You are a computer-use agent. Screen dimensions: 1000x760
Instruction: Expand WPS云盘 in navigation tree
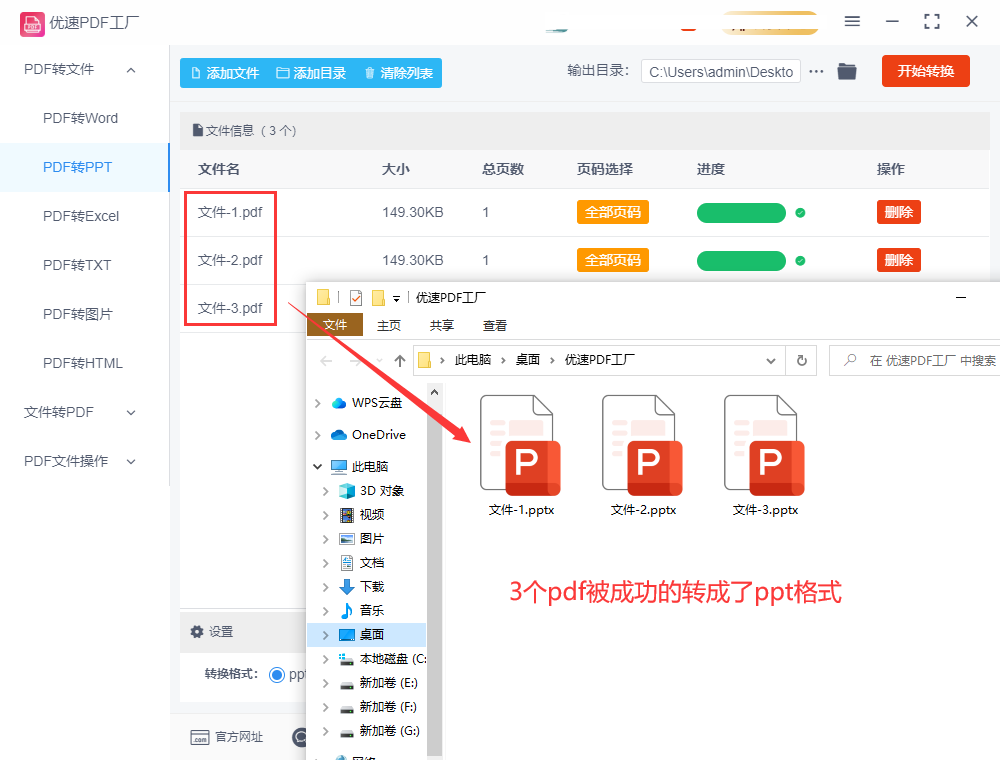[318, 403]
